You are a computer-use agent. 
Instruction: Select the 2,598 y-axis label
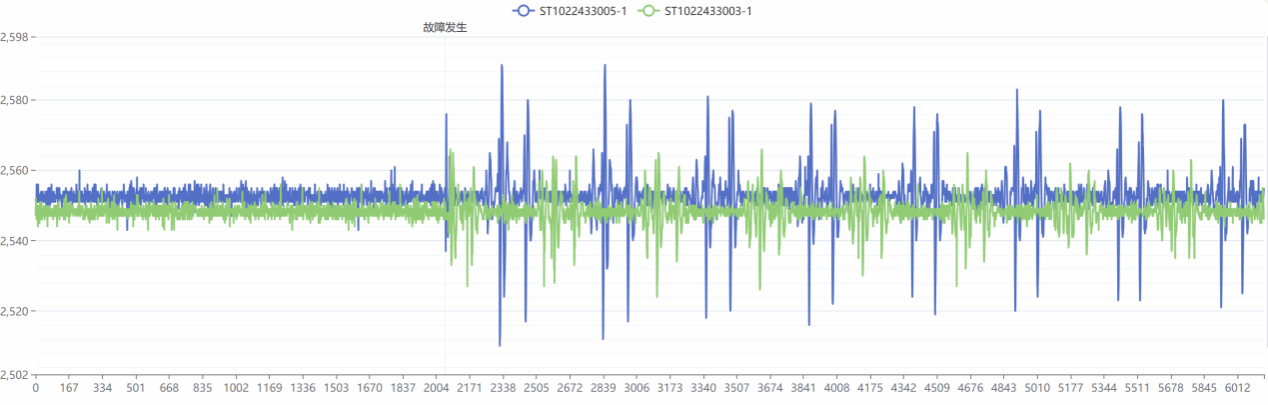pos(17,37)
